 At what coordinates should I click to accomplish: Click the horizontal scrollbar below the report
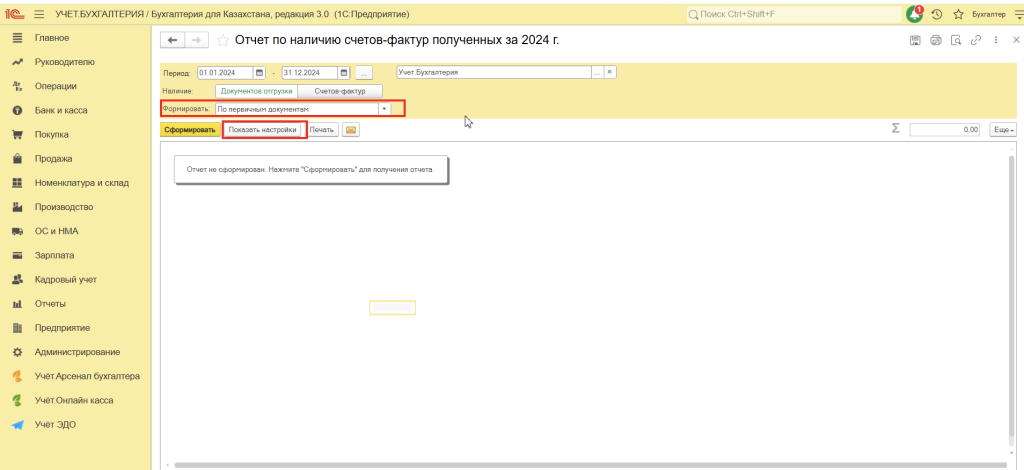[590, 465]
